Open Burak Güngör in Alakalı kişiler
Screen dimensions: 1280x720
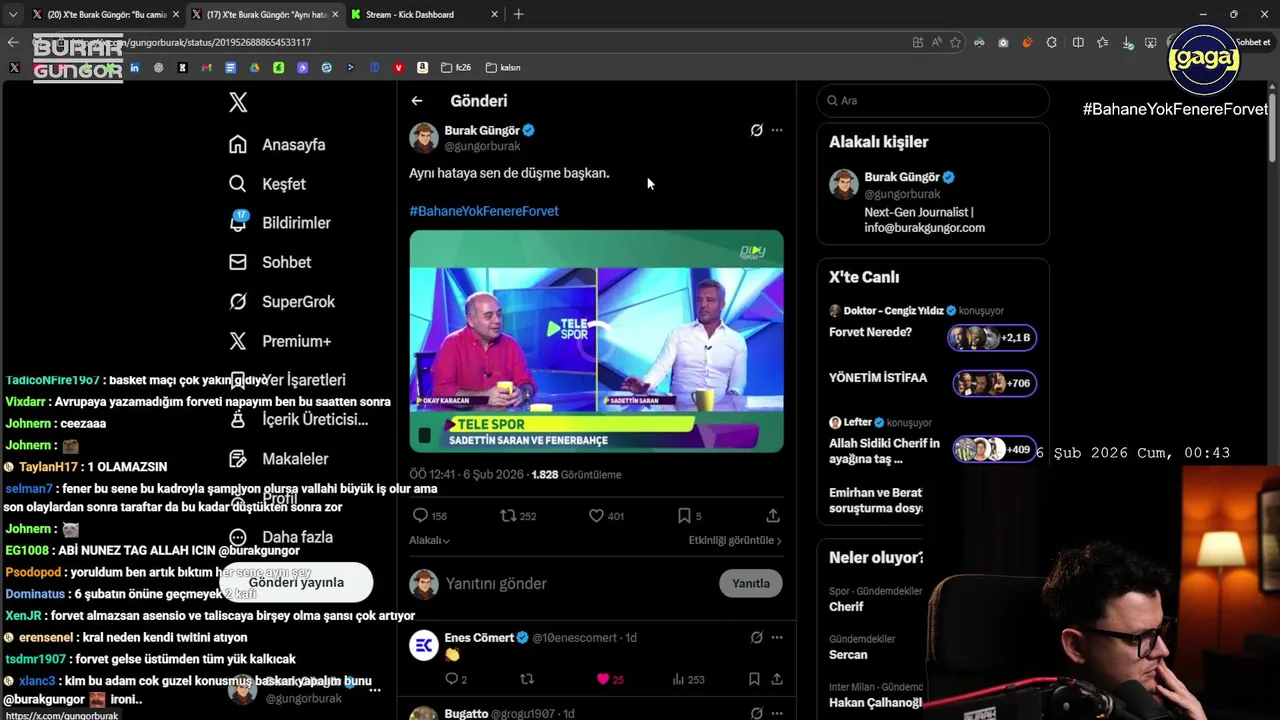pos(933,203)
